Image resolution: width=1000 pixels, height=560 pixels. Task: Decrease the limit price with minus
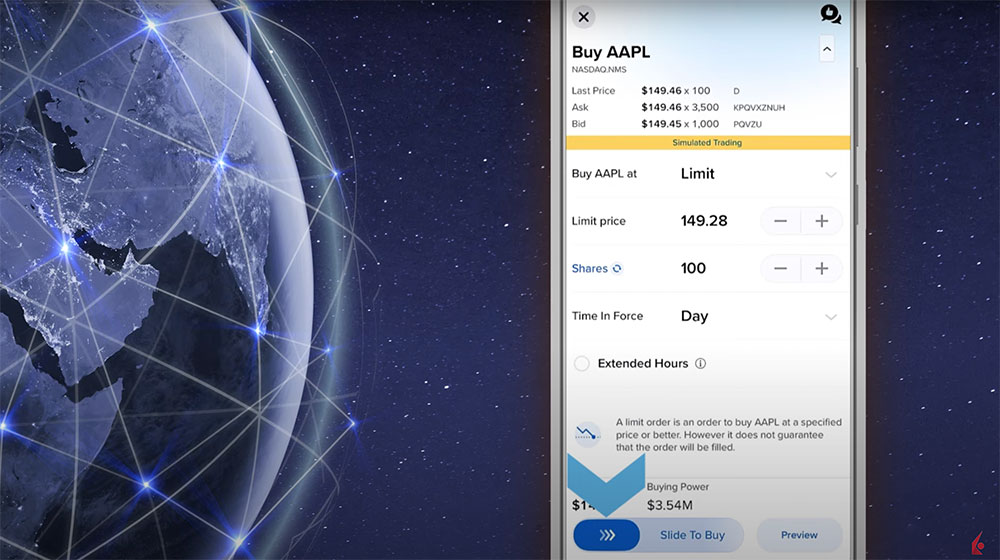(x=781, y=221)
